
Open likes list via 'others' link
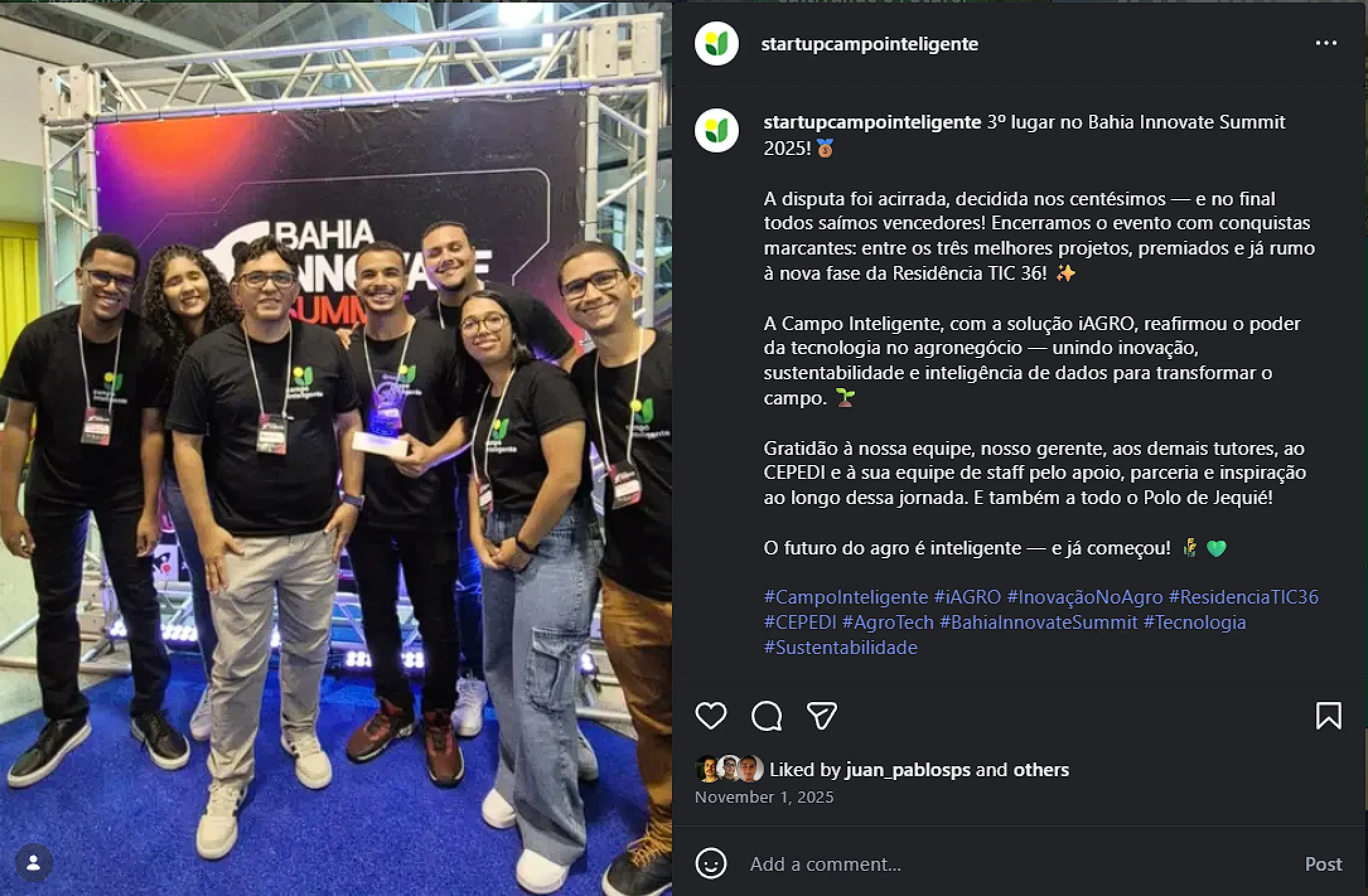1041,770
